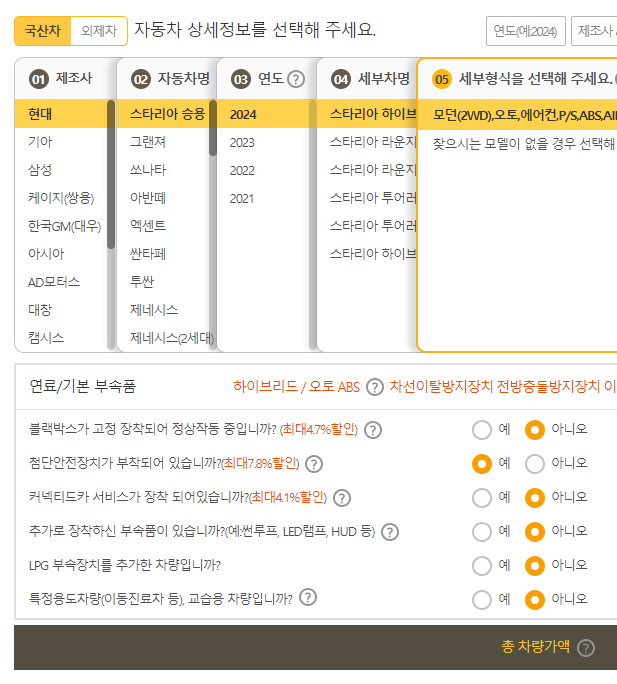Select 예 for 블랙박스 question
This screenshot has height=684, width=617.
pyautogui.click(x=482, y=430)
